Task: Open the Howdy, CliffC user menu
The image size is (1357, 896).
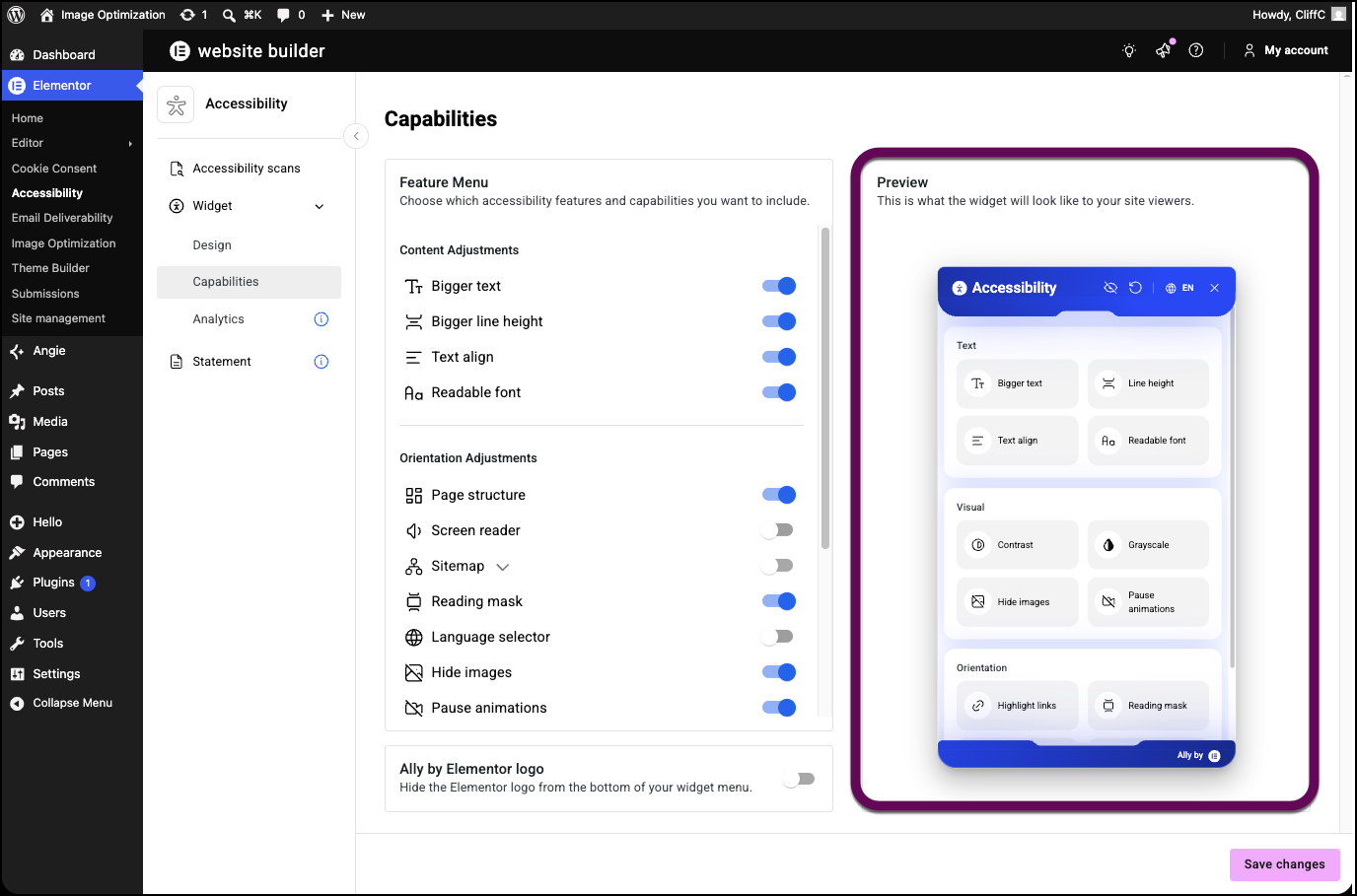Action: click(1299, 15)
